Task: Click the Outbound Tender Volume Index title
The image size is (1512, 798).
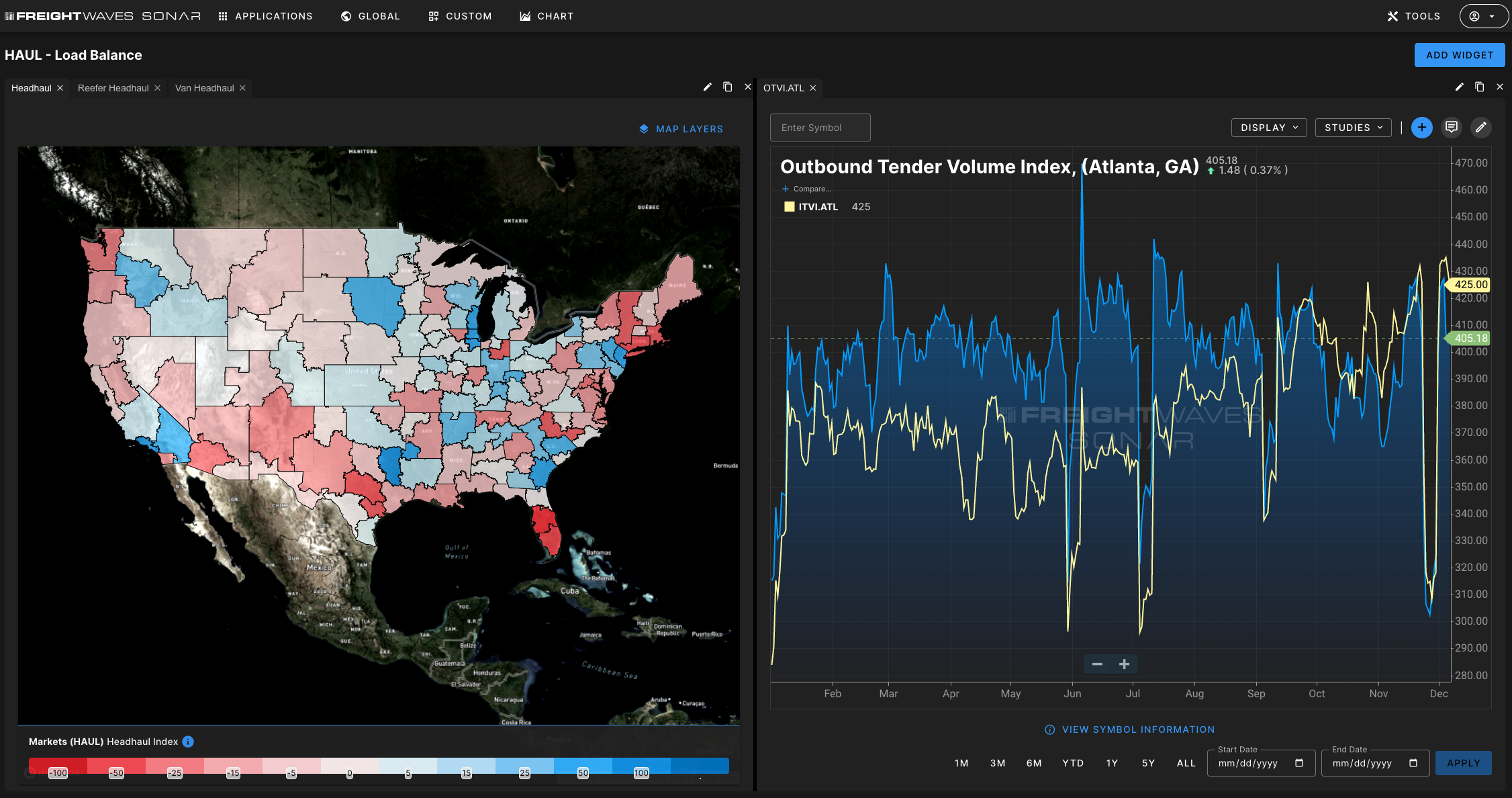Action: tap(990, 167)
